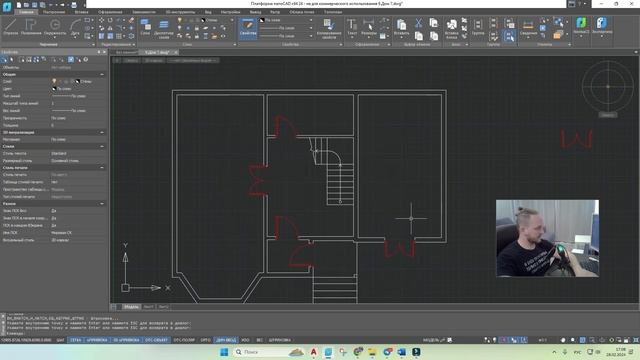Screen dimensions: 640x360
Task: Click the print icon in quick access toolbar
Action: click(74, 5)
